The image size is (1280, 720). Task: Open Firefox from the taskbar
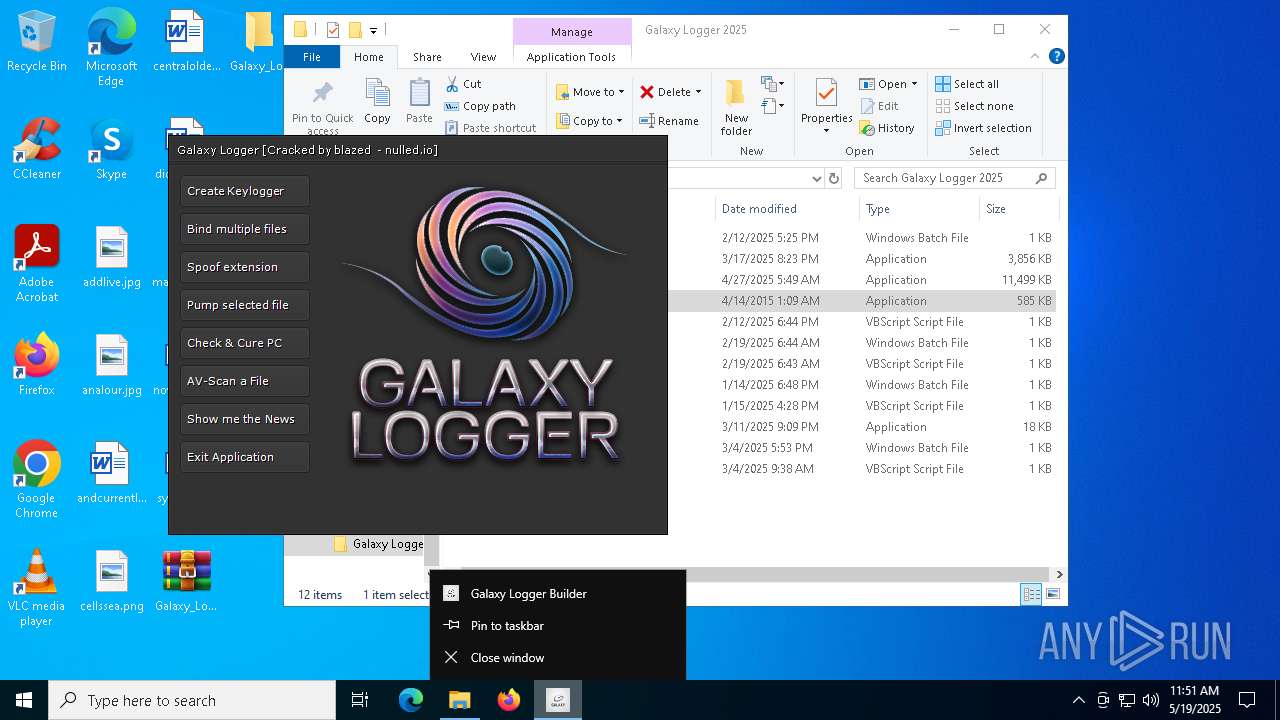(x=508, y=700)
